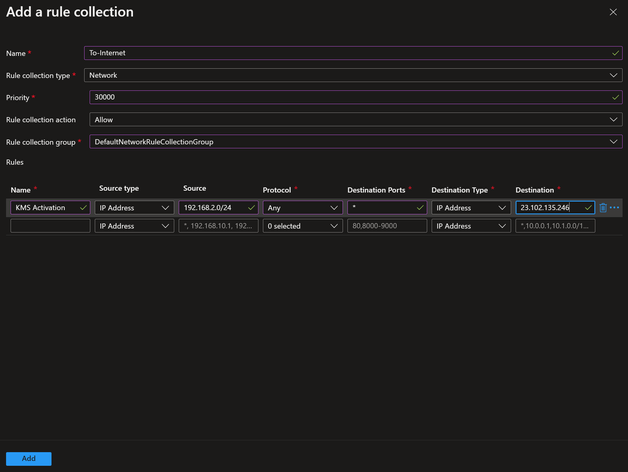Open Protocol dropdown showing Any
This screenshot has height=472, width=628.
303,208
